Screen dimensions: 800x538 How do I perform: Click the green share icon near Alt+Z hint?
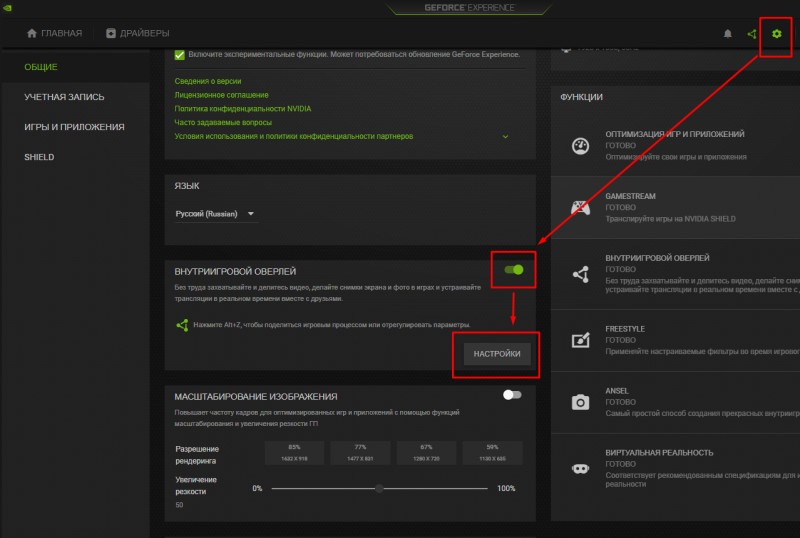pos(182,325)
